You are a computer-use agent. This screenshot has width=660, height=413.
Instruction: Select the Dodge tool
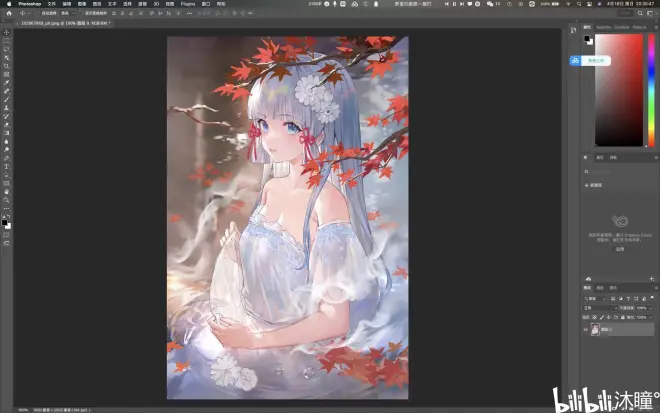pos(6,150)
